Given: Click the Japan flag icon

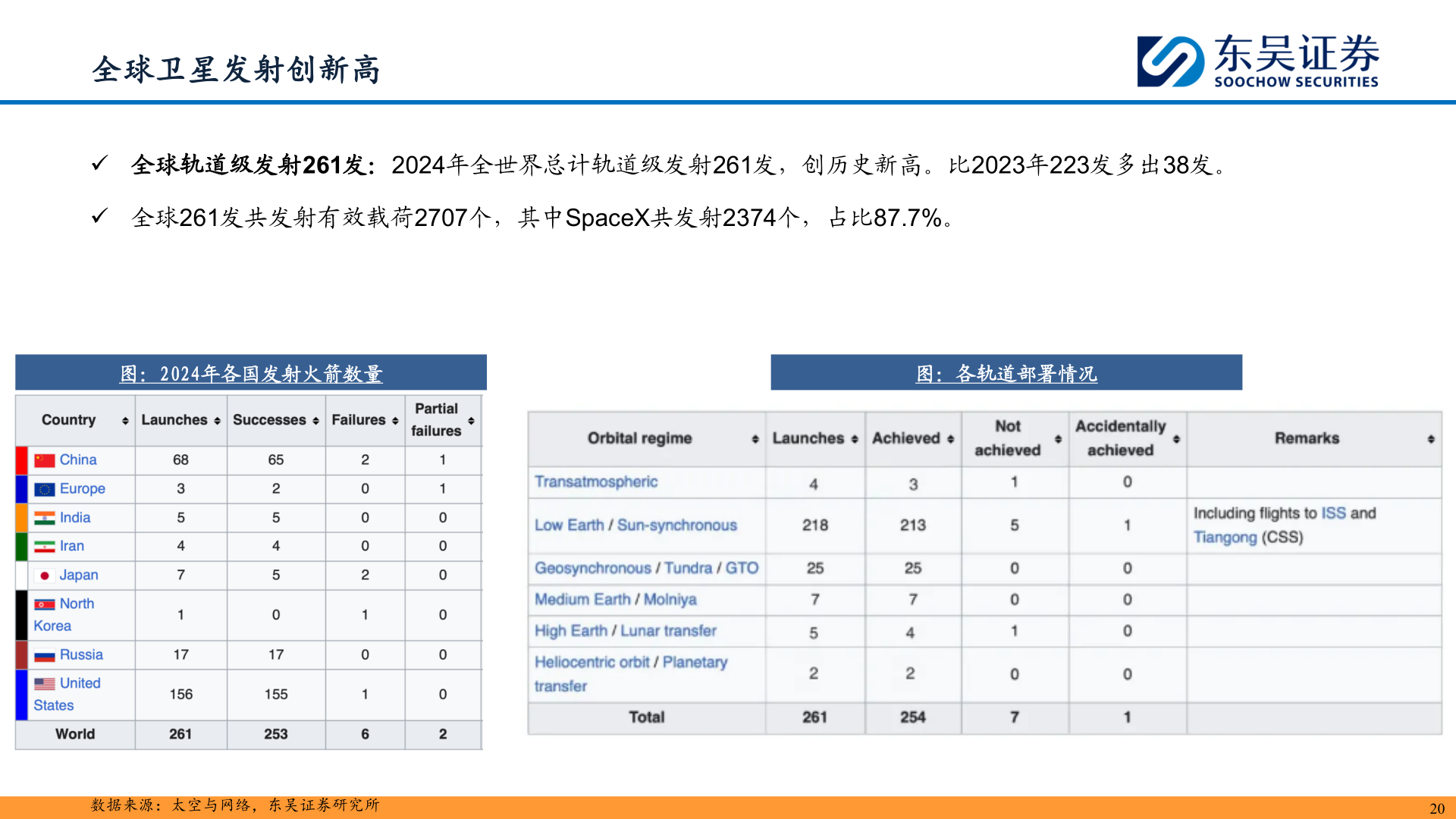Looking at the screenshot, I should tap(46, 575).
